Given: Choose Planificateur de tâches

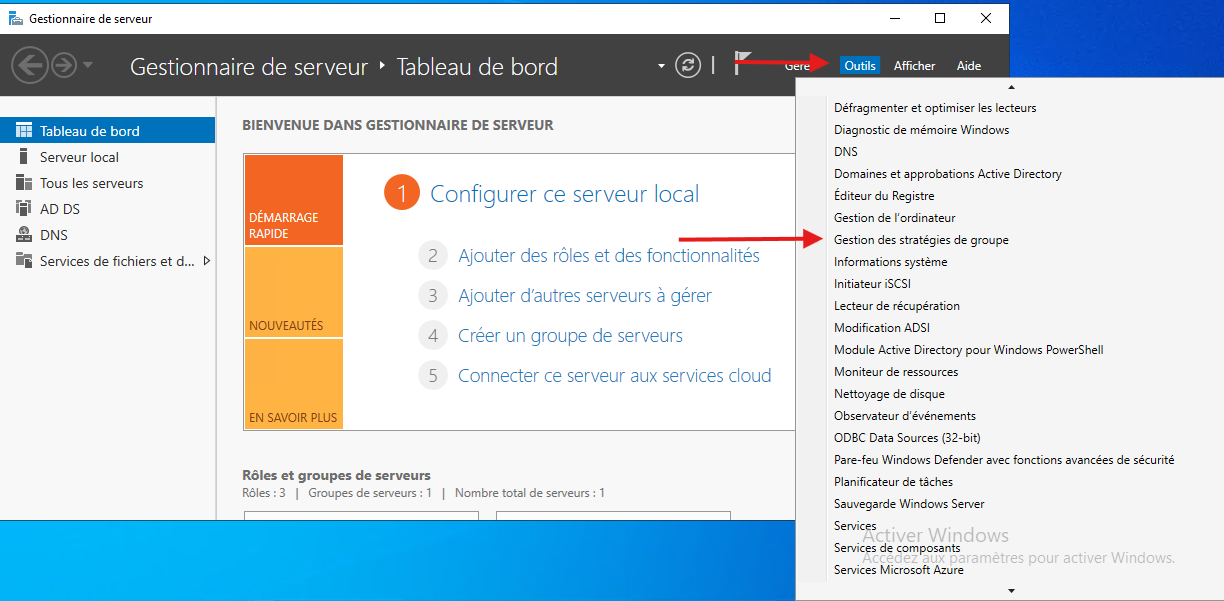Looking at the screenshot, I should (x=893, y=482).
